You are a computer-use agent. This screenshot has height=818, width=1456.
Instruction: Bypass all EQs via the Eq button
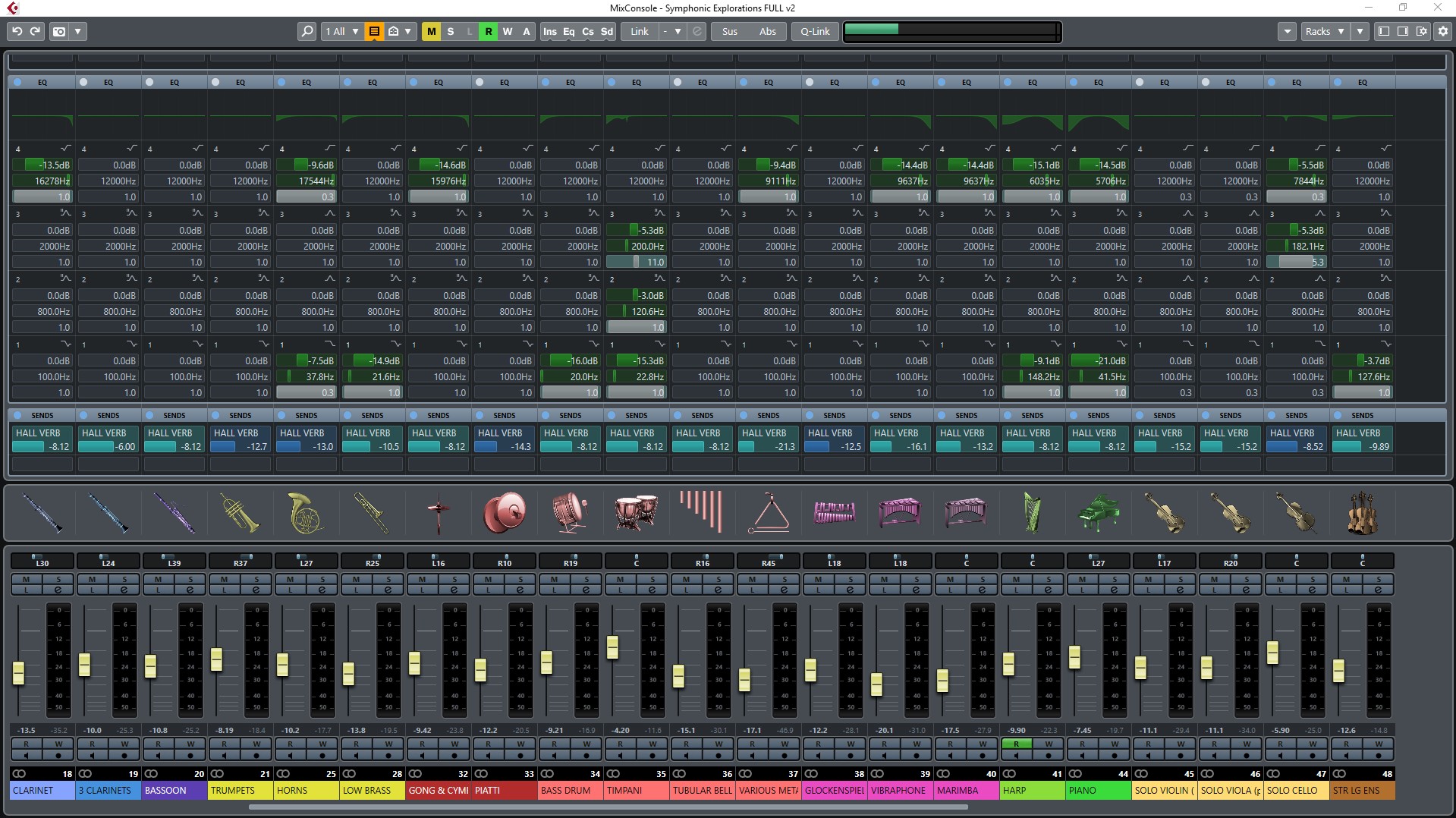pos(569,31)
